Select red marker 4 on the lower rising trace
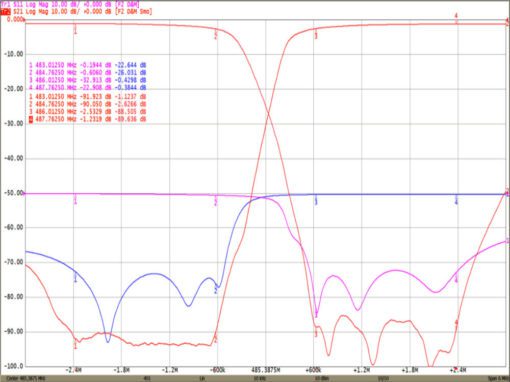This screenshot has height=382, width=510. coord(456,323)
